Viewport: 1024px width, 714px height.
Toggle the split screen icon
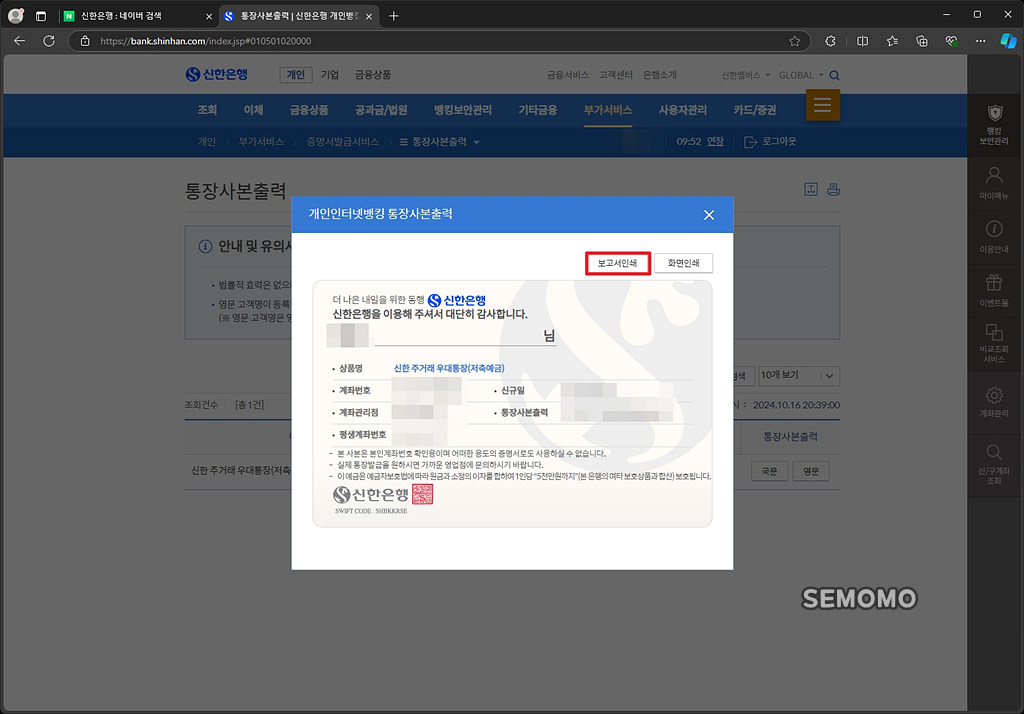(x=863, y=41)
